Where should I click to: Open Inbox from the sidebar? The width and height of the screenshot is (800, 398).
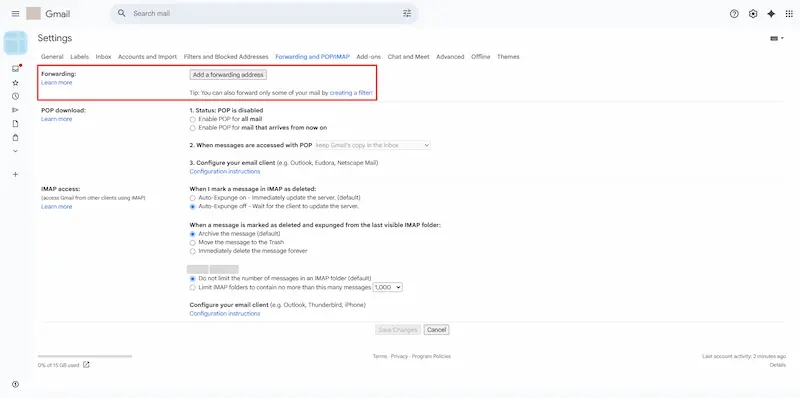[x=15, y=68]
